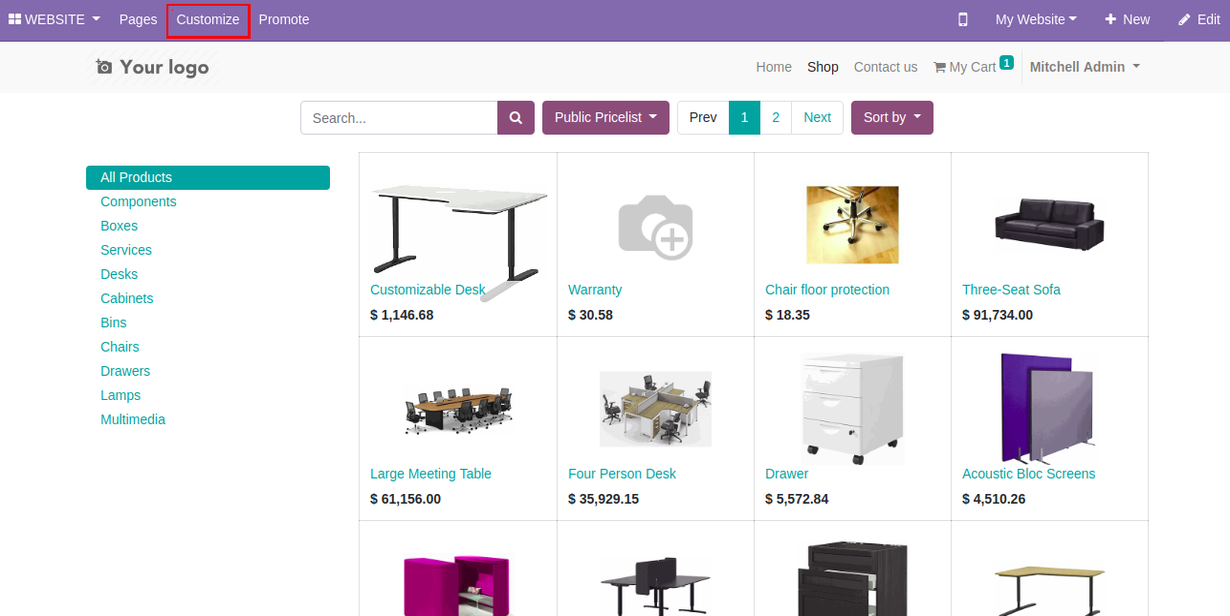The height and width of the screenshot is (616, 1230).
Task: Expand the Public Pricelist dropdown
Action: tap(606, 118)
